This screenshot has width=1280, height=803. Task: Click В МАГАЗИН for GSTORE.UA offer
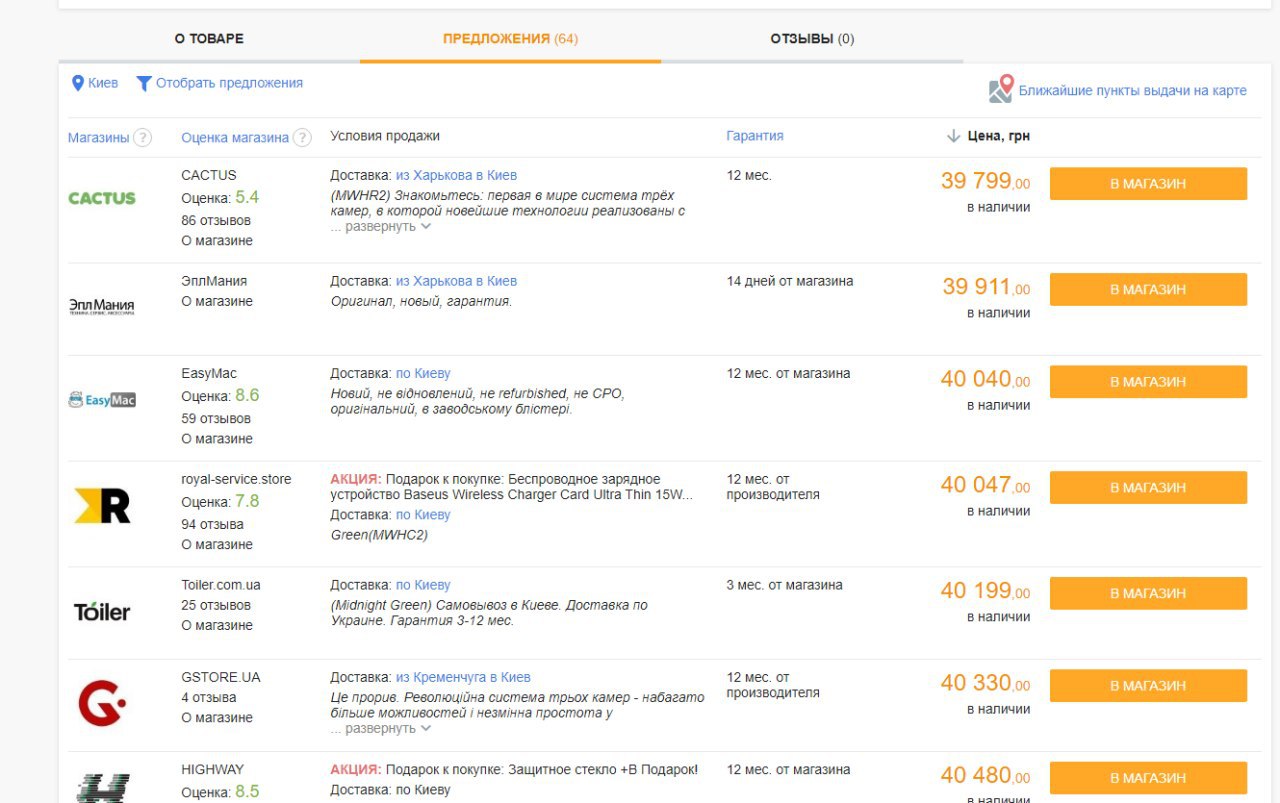tap(1148, 686)
